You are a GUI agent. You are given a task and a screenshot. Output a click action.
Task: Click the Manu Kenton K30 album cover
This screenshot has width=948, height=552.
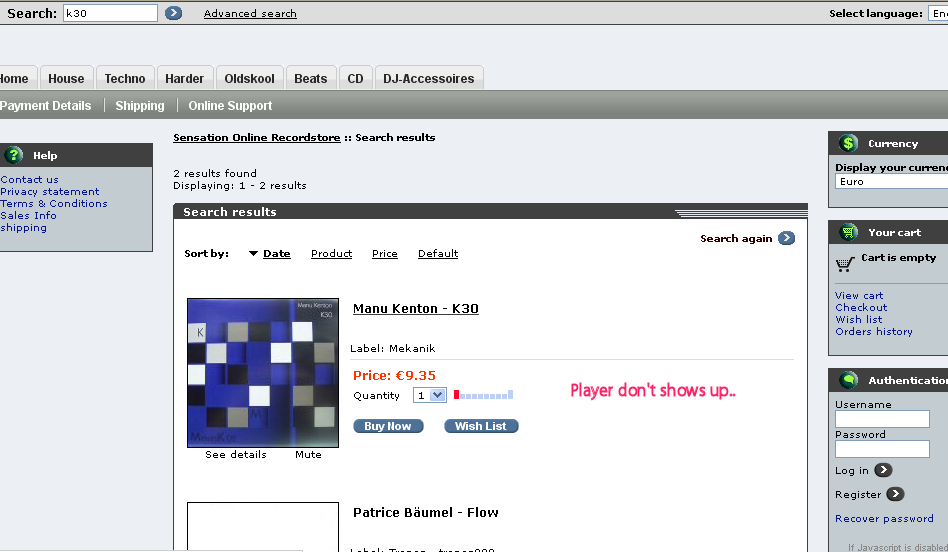263,372
